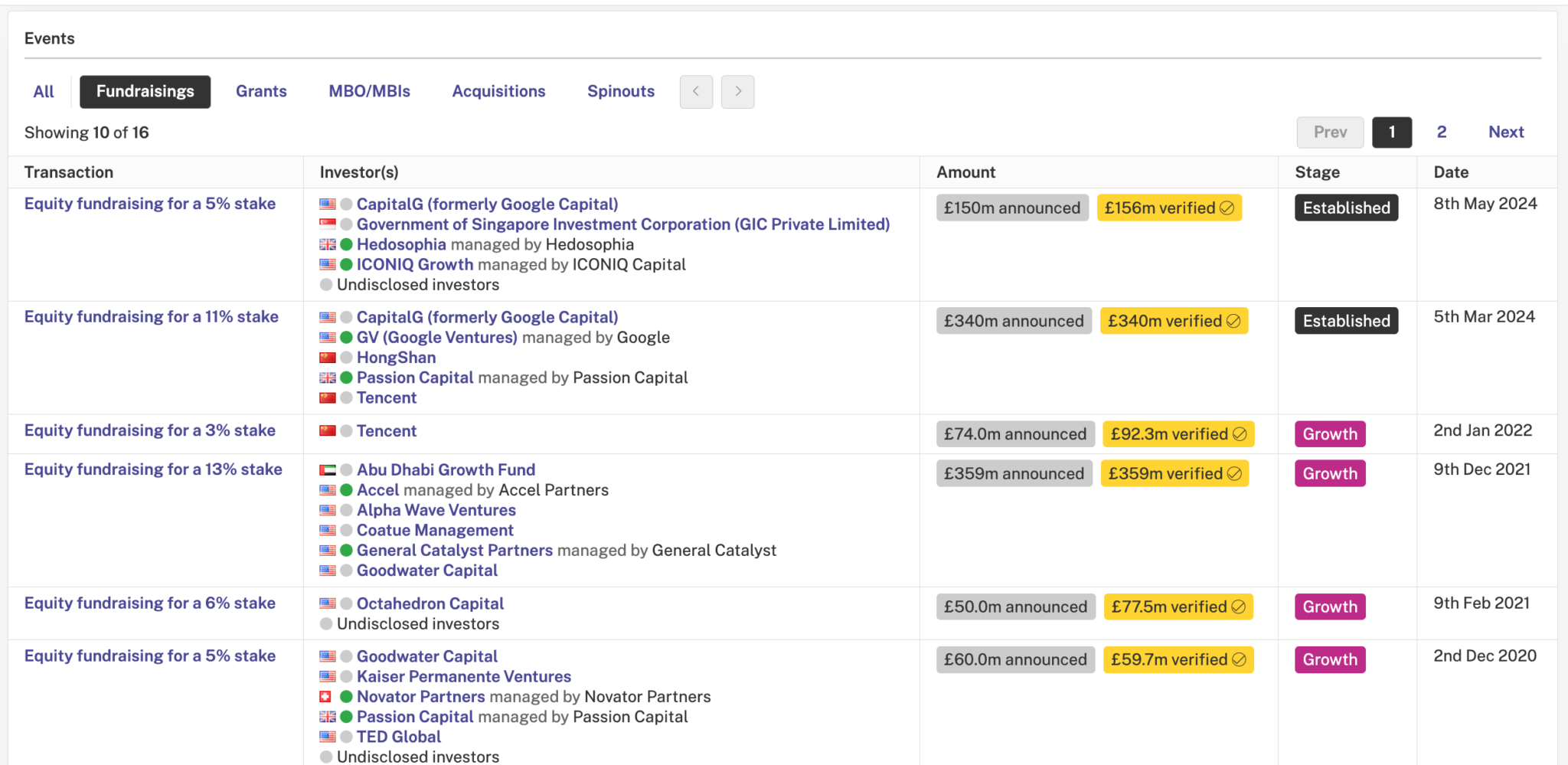Image resolution: width=1568 pixels, height=765 pixels.
Task: Click the grey status dot beside Coatue Management
Action: pos(346,530)
